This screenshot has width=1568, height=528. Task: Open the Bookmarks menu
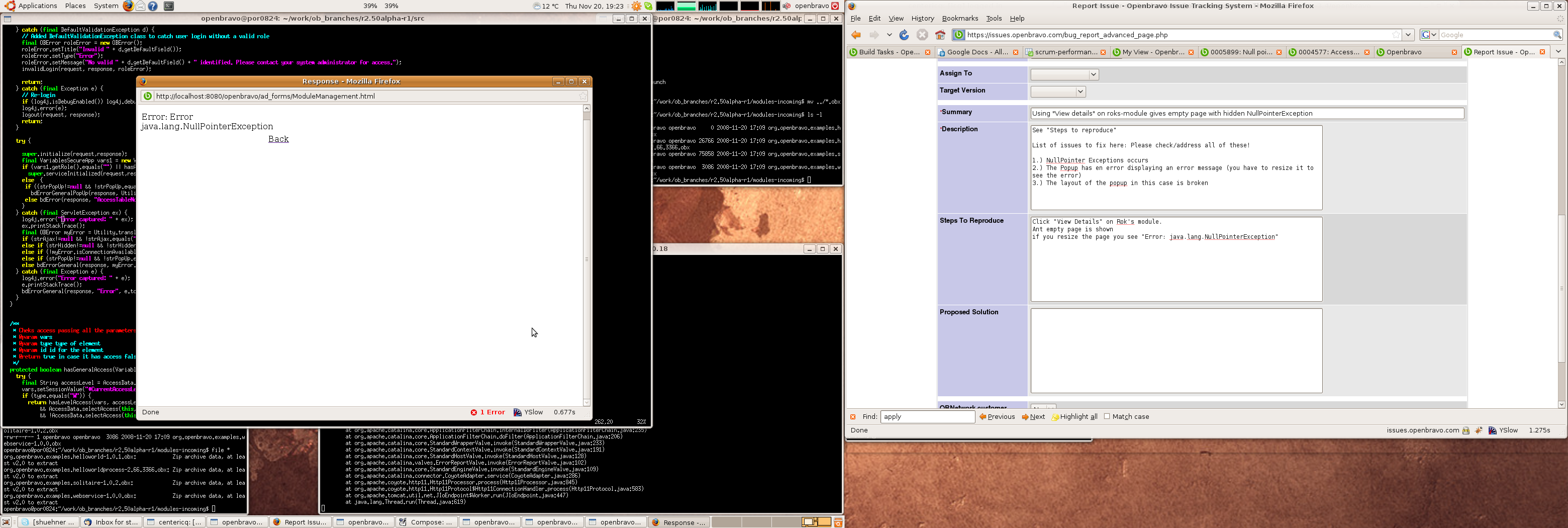pyautogui.click(x=959, y=18)
